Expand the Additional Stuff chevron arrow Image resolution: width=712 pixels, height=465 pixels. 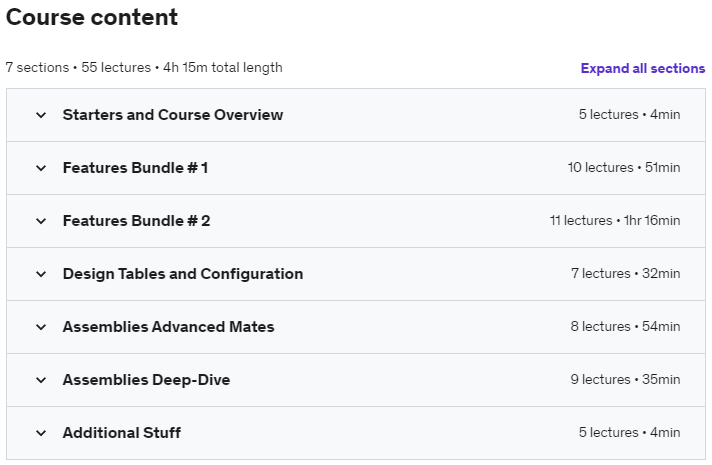pos(41,433)
